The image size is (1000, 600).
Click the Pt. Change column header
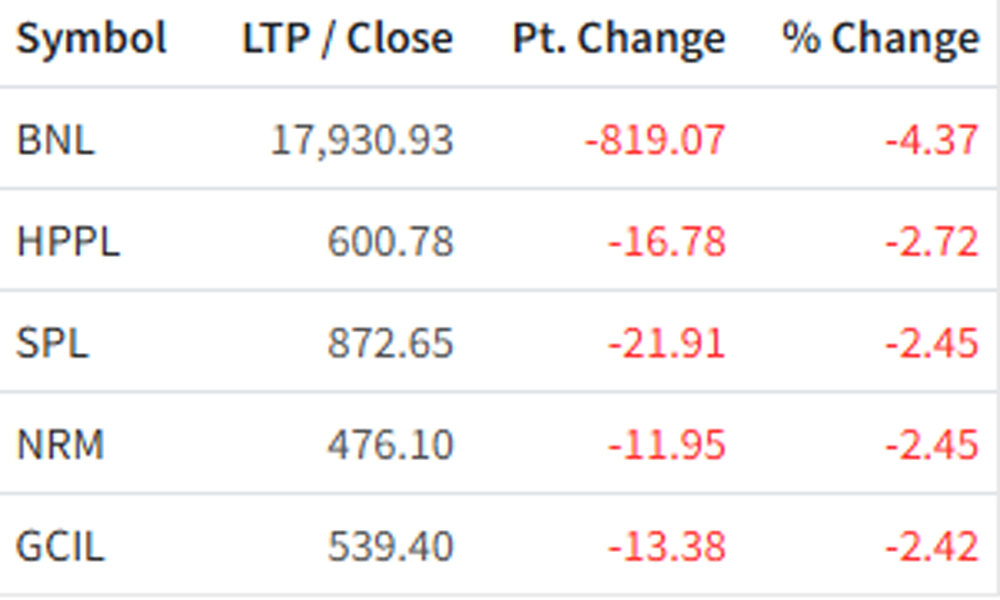click(x=618, y=39)
